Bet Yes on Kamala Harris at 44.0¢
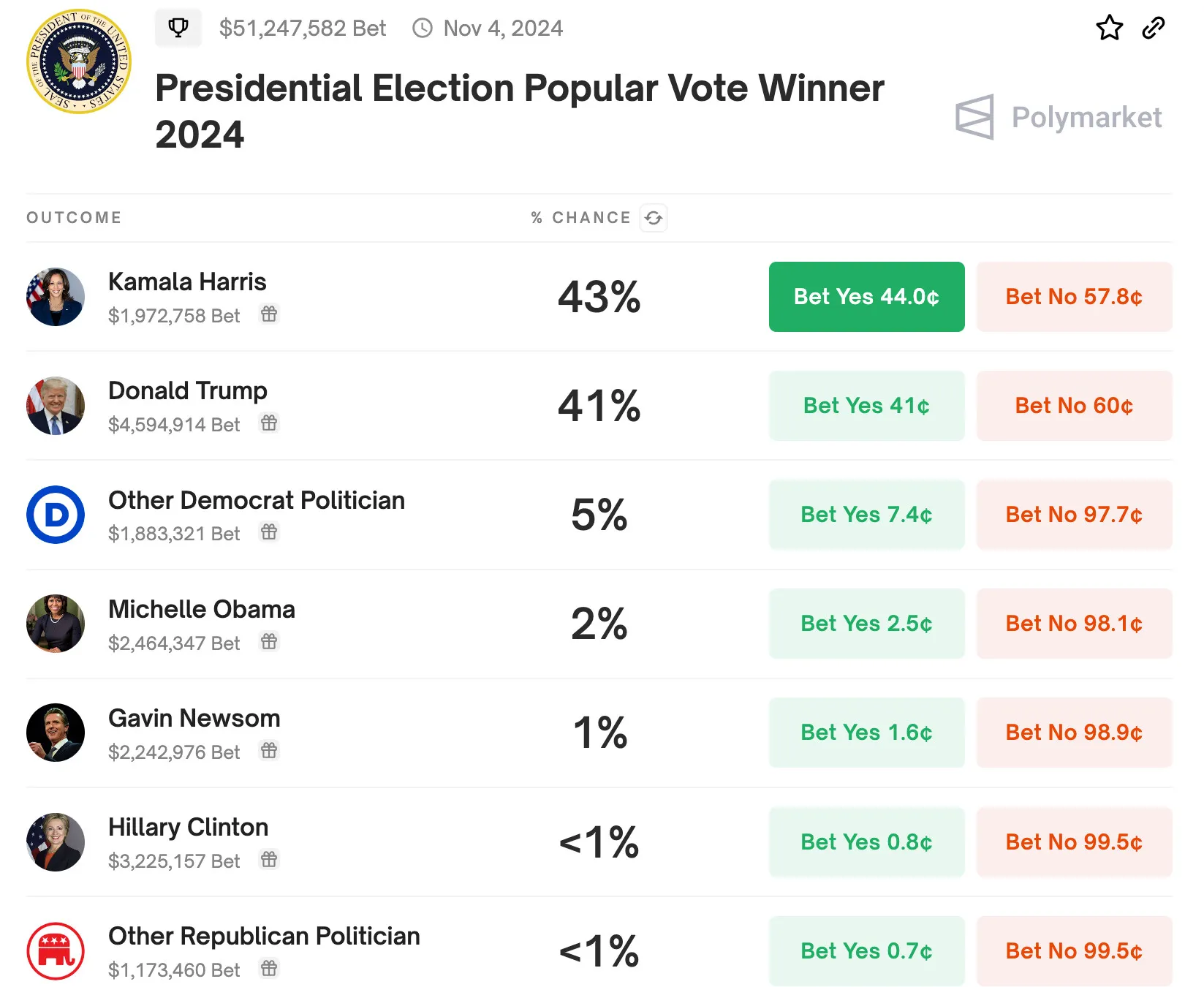The height and width of the screenshot is (987, 1204). (x=866, y=297)
